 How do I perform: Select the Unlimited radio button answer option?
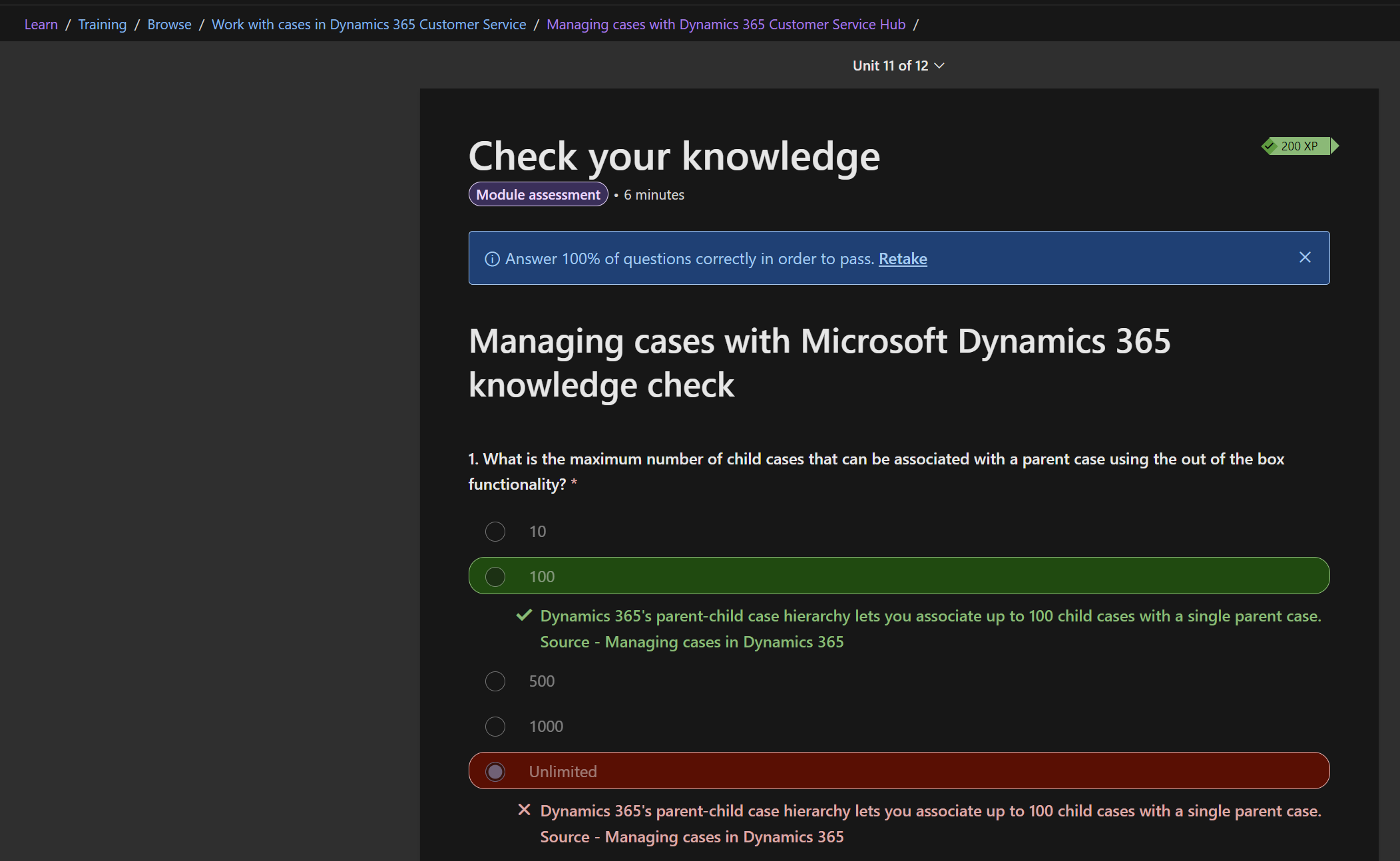tap(495, 771)
